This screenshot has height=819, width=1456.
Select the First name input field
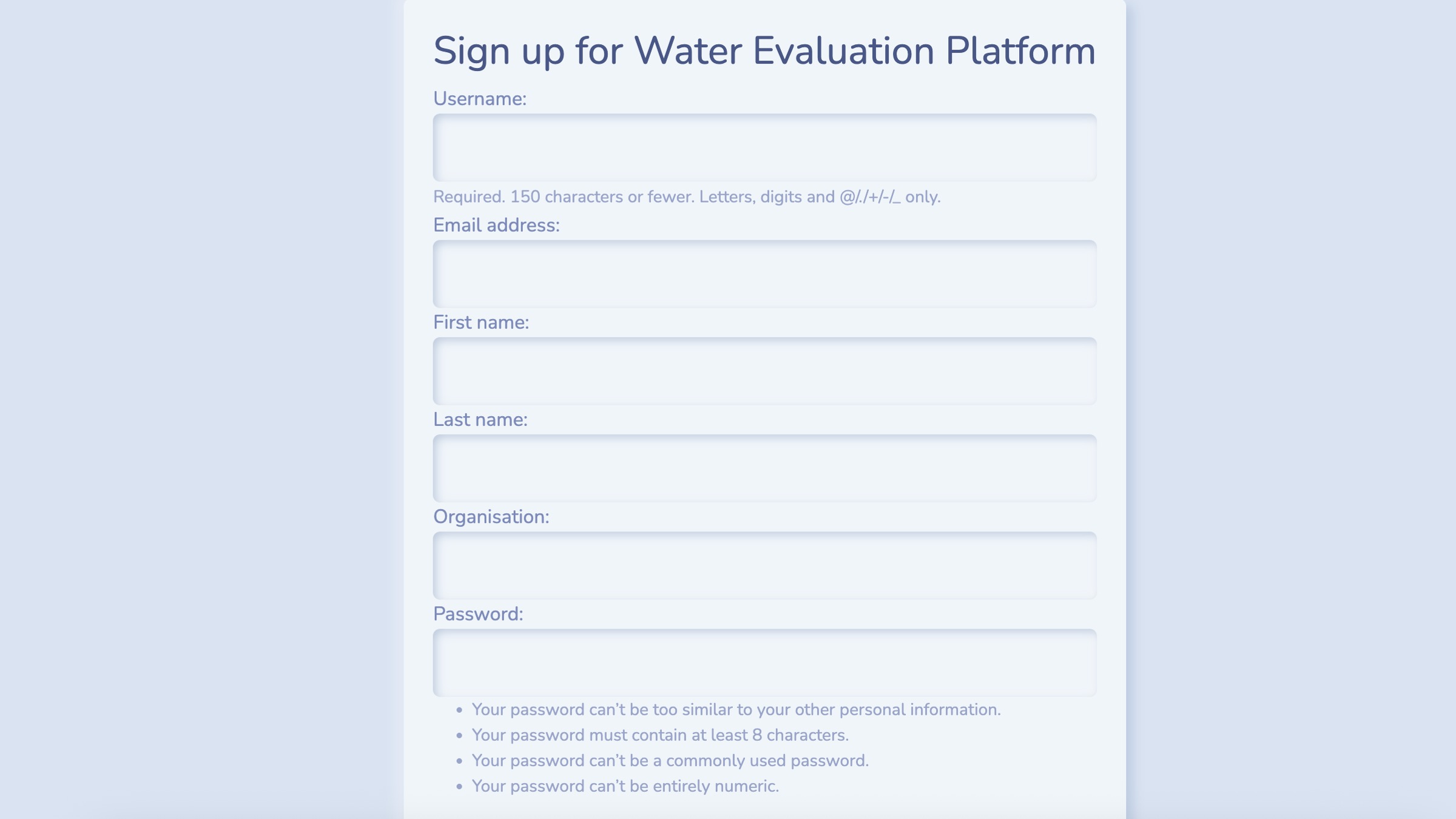click(x=764, y=371)
